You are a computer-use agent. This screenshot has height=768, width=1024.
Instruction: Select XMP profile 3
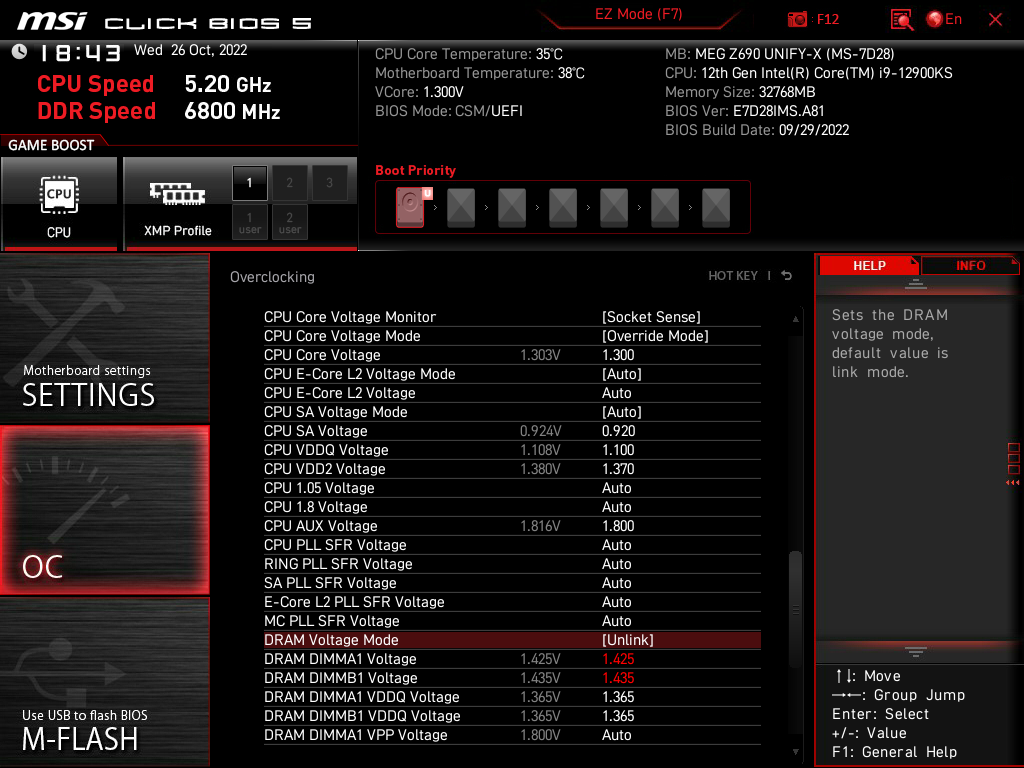click(x=329, y=183)
